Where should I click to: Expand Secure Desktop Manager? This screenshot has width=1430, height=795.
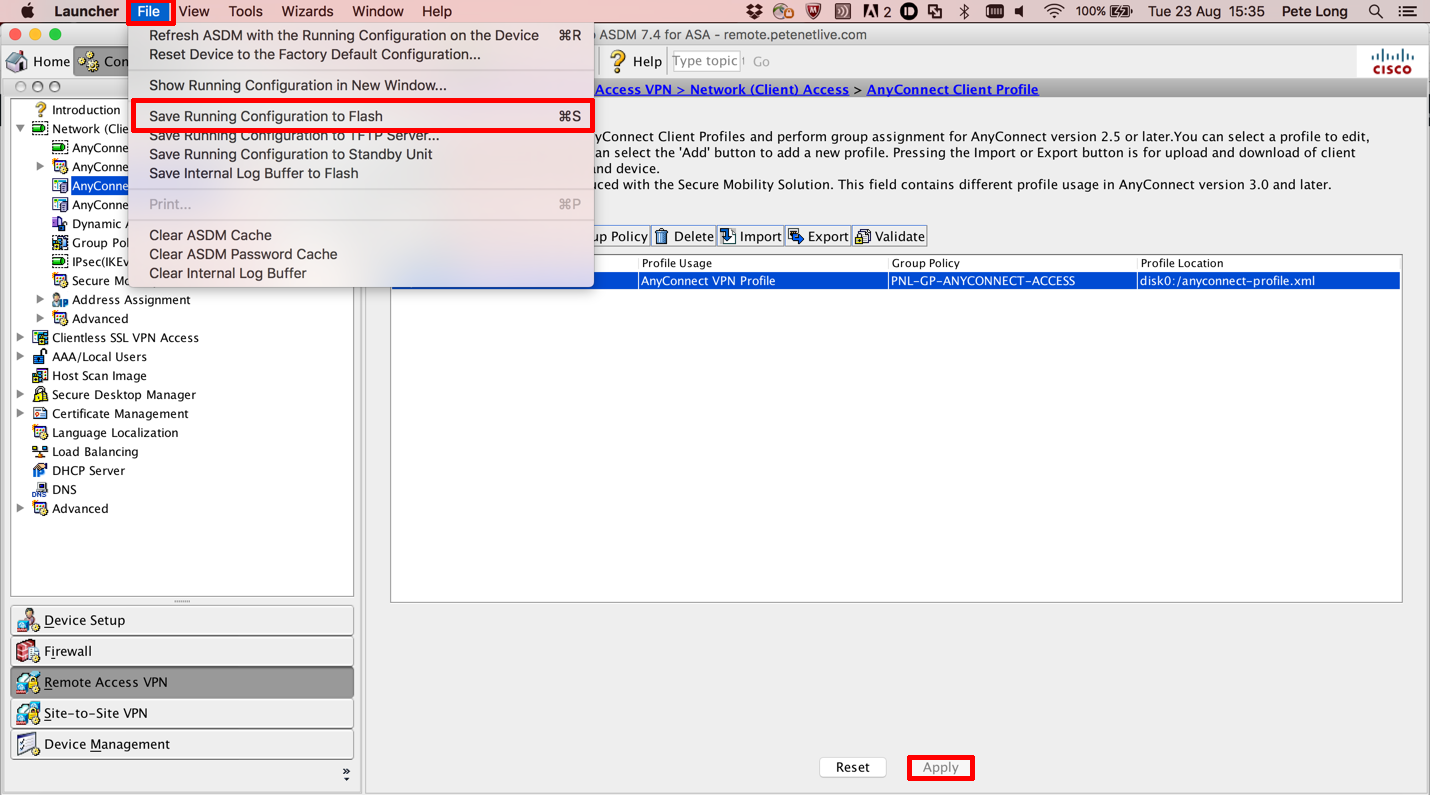coord(20,395)
